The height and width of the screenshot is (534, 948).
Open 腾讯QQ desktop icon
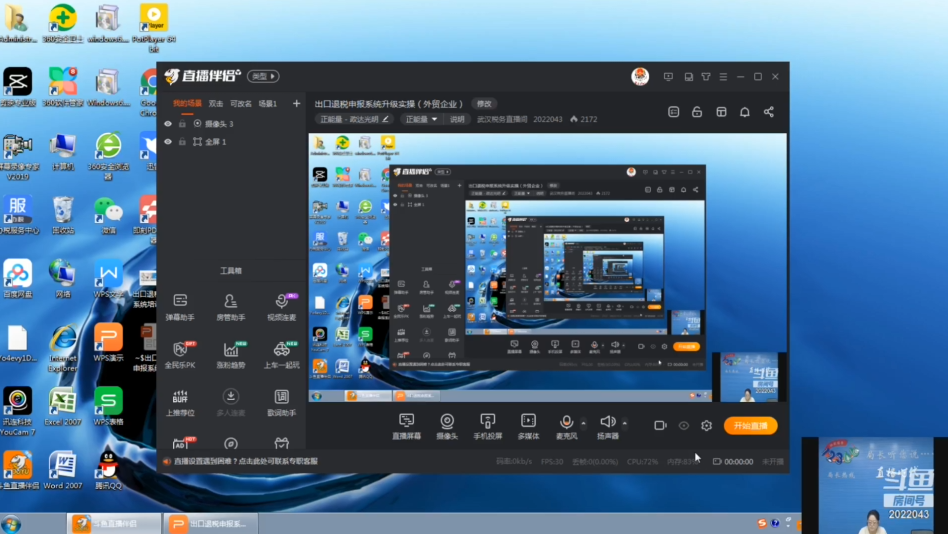click(108, 469)
